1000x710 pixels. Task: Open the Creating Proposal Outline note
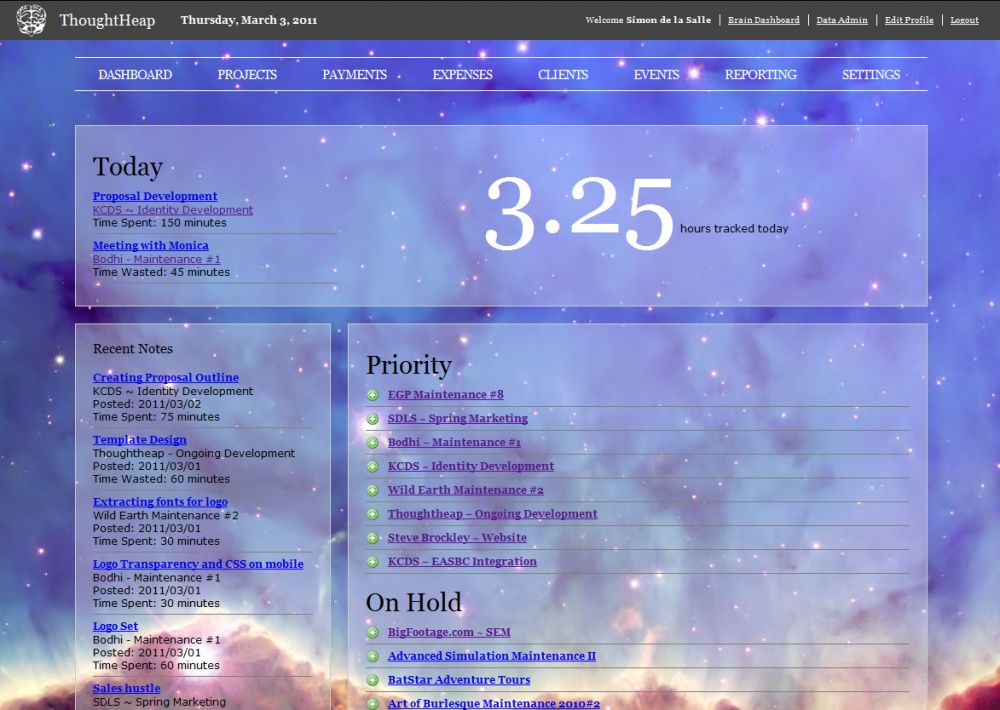(166, 378)
